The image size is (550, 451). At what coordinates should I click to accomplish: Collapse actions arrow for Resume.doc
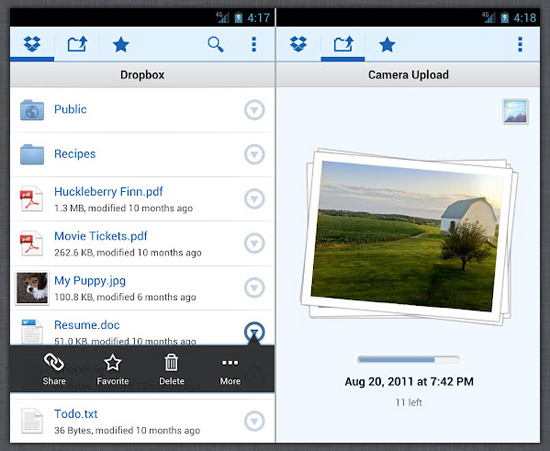pos(254,332)
